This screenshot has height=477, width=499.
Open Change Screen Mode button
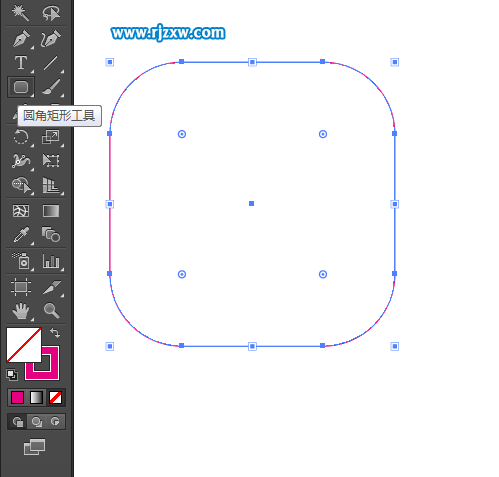(34, 447)
